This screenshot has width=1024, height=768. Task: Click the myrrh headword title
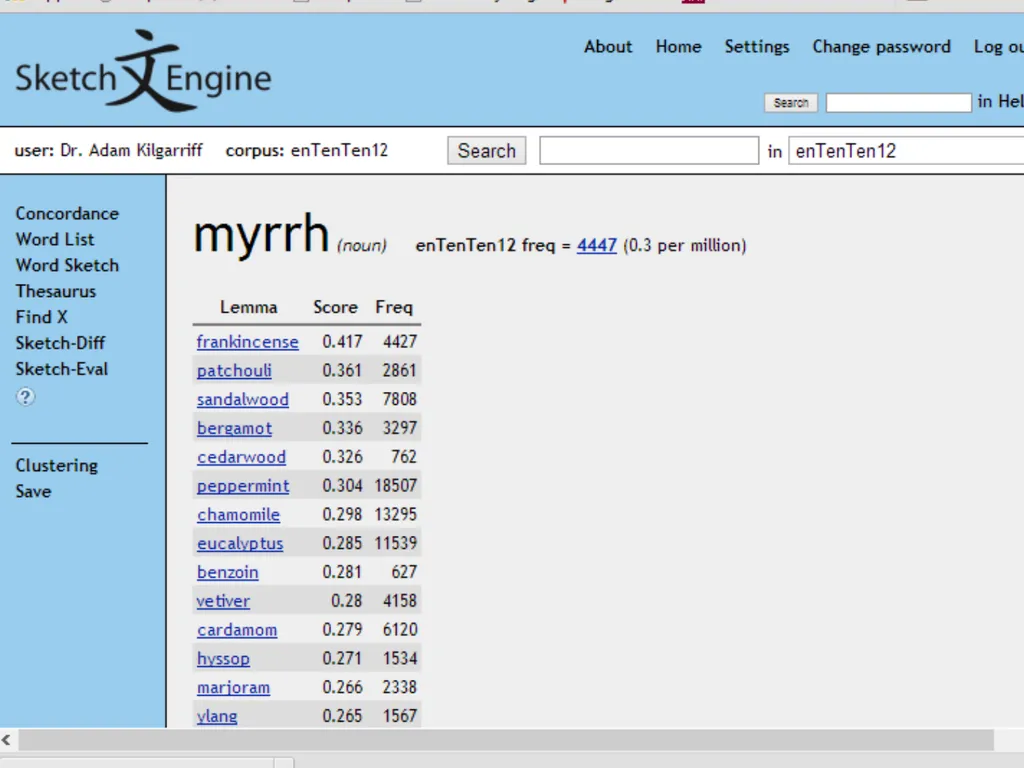point(261,234)
